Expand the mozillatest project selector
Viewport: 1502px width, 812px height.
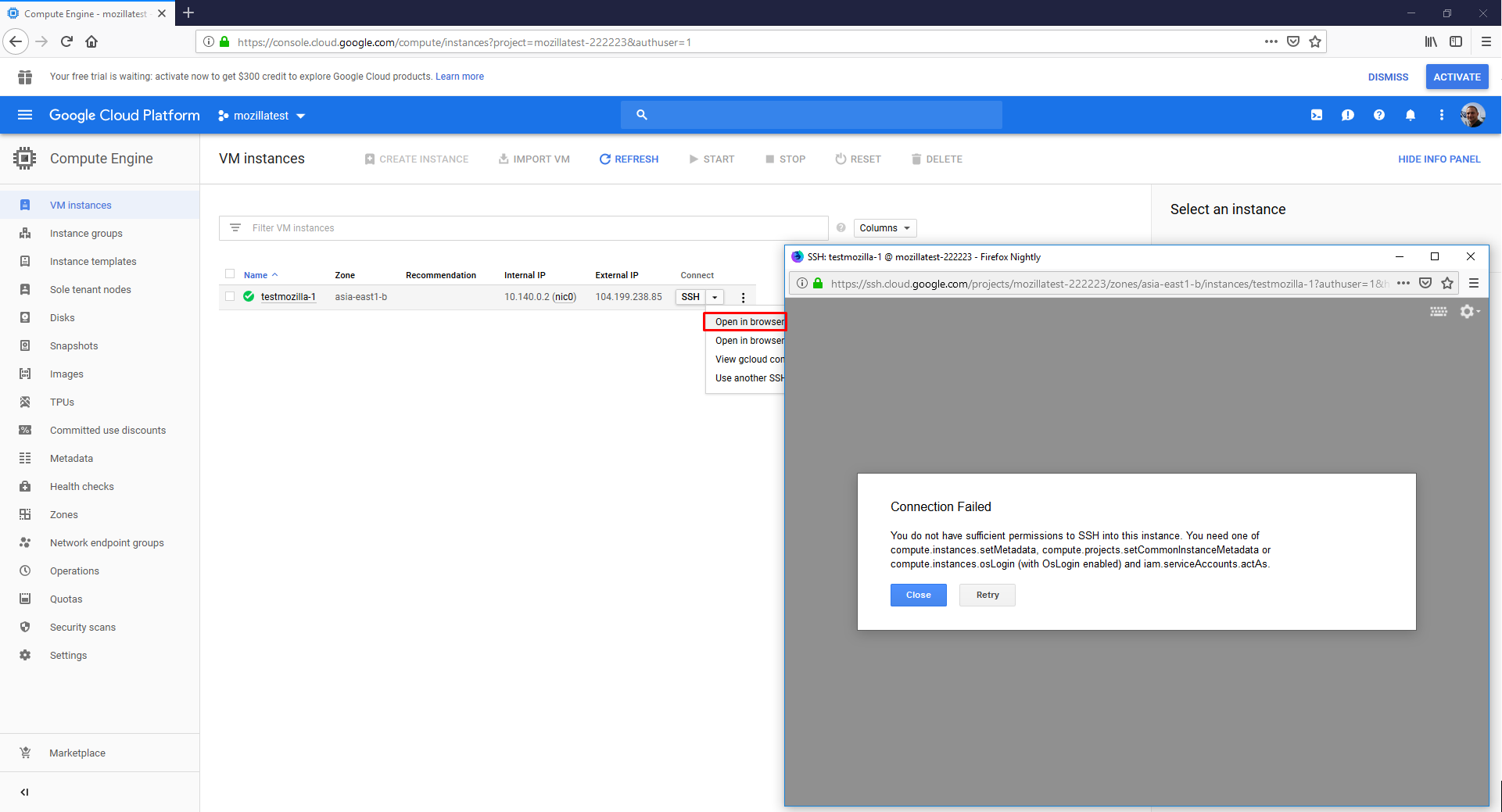[x=261, y=116]
